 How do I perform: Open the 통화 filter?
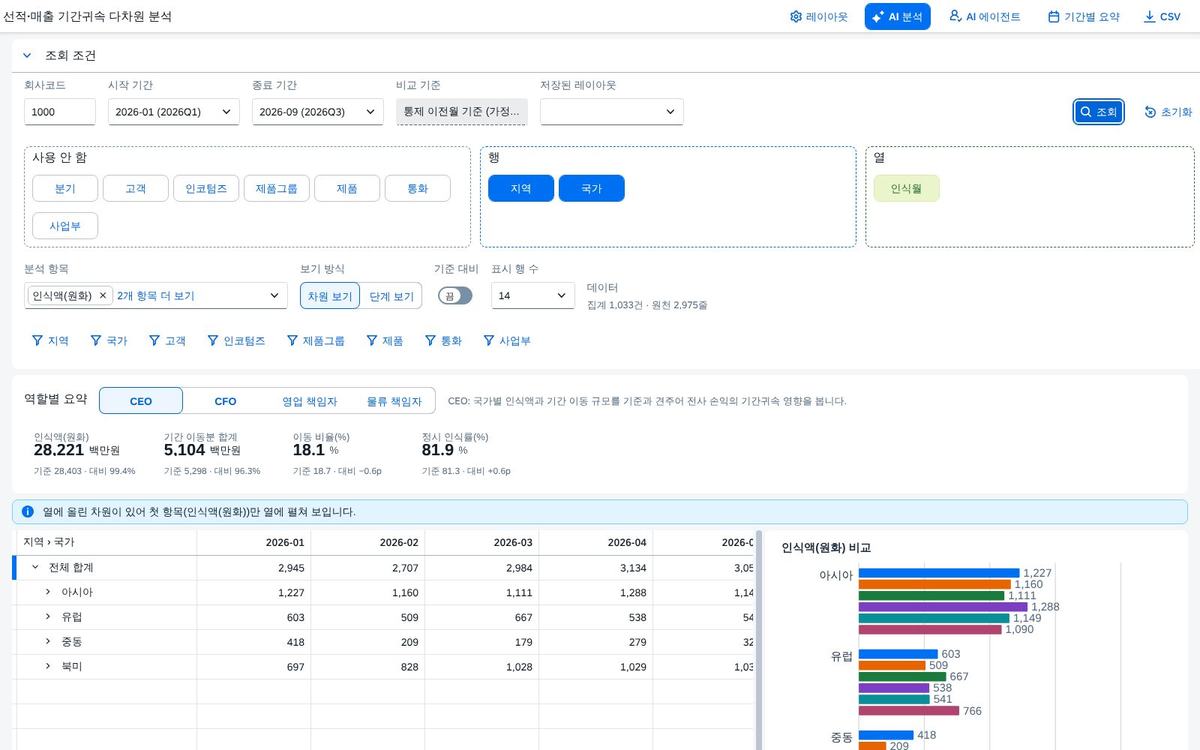click(443, 341)
